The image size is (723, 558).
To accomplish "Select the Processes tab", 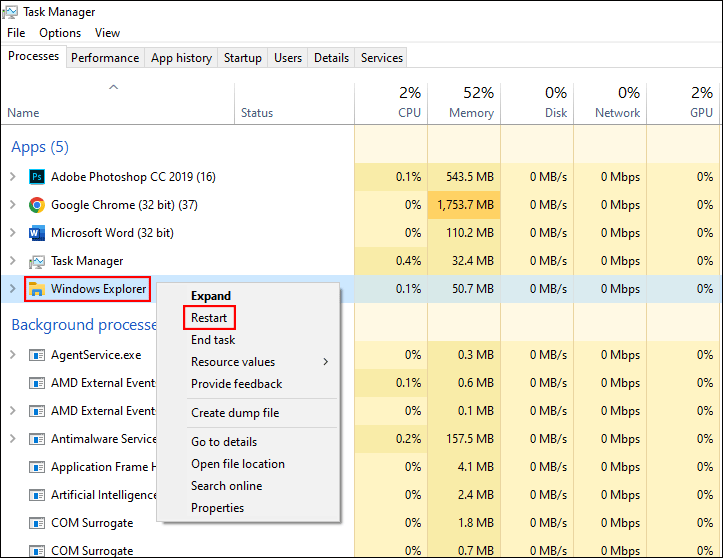I will [x=34, y=56].
